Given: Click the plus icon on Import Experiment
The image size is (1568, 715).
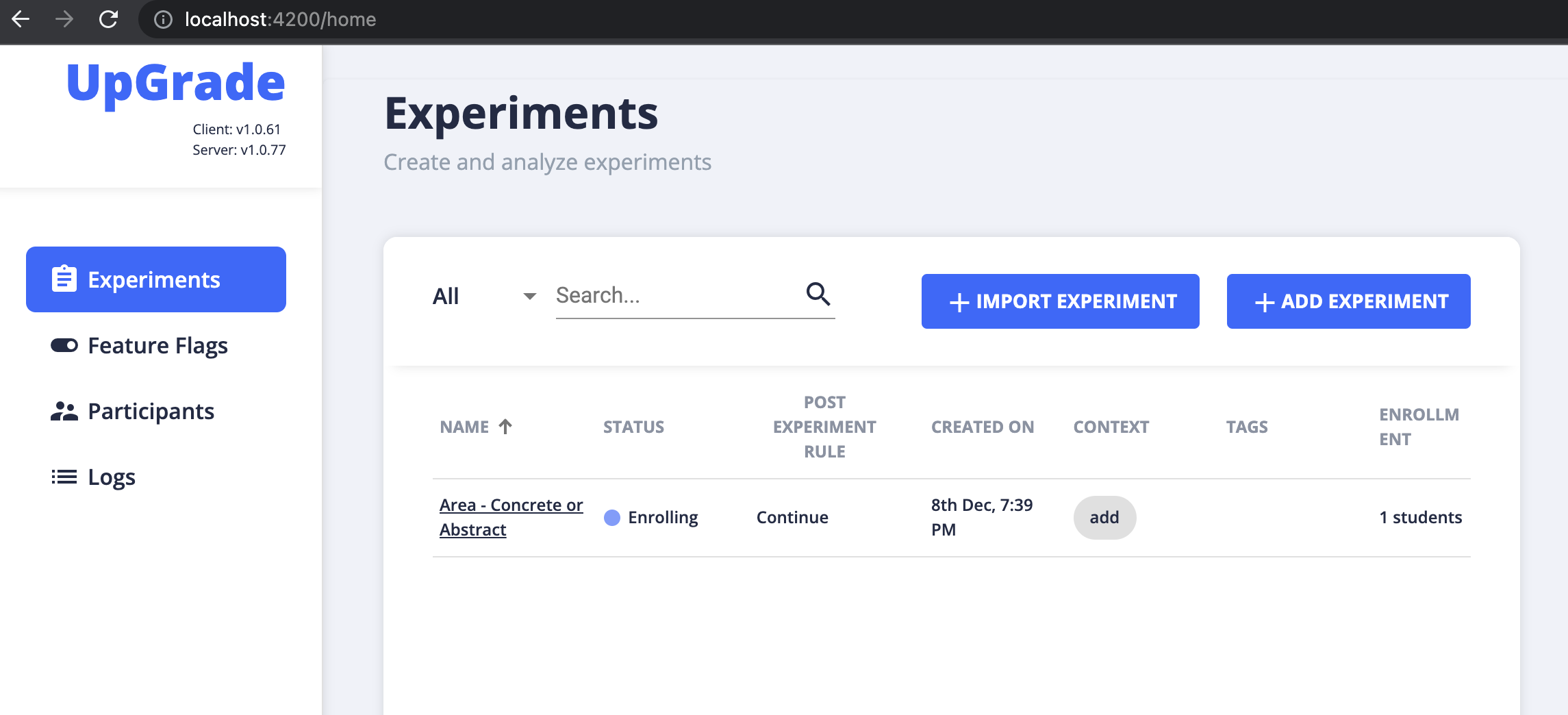Looking at the screenshot, I should pyautogui.click(x=959, y=301).
